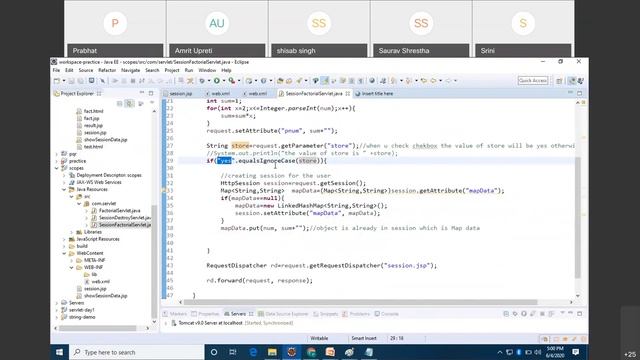Viewport: 640px width, 360px height.
Task: Collapse the WebContent folder
Action: click(x=64, y=253)
